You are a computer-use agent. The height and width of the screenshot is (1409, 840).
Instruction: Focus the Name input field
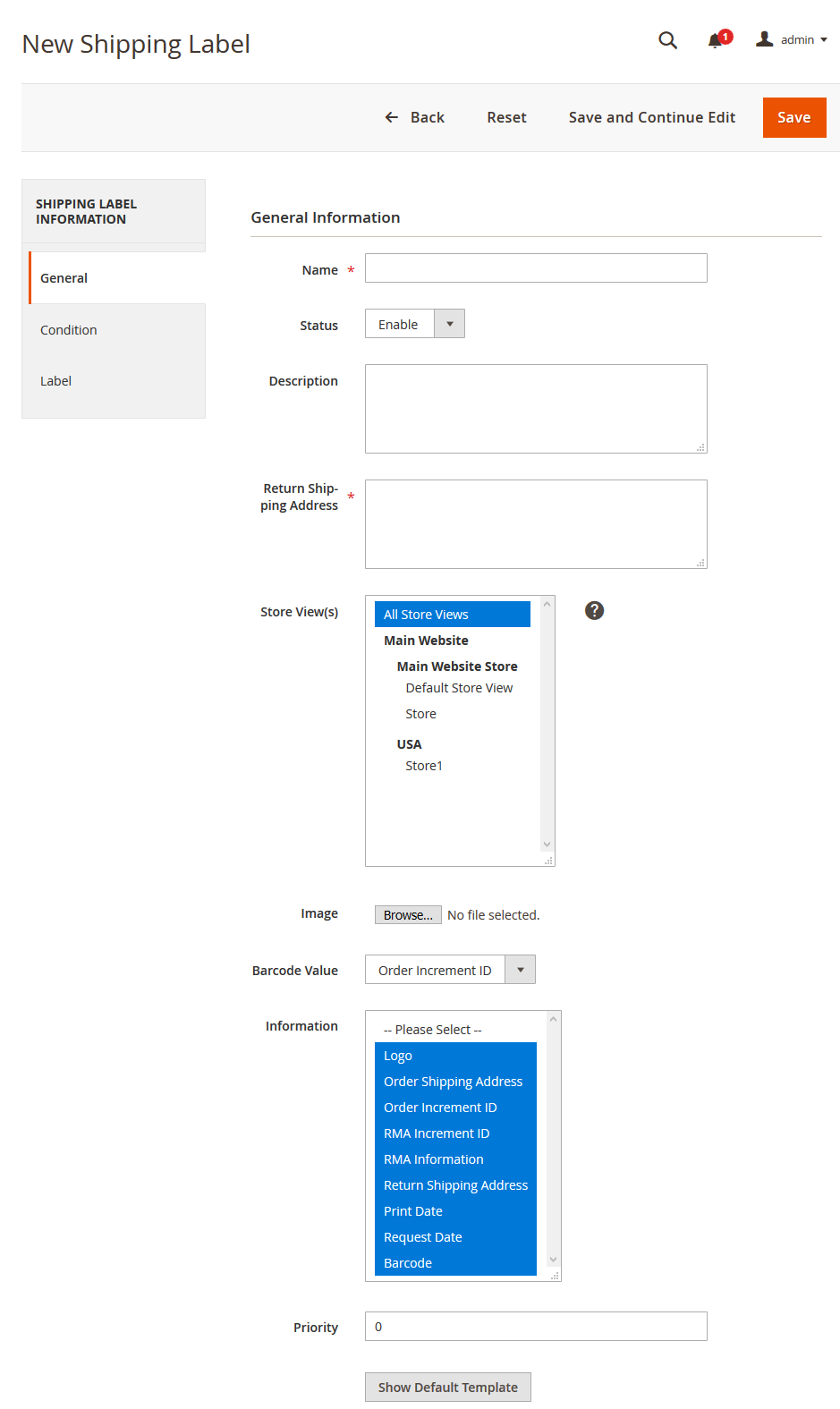[x=536, y=268]
